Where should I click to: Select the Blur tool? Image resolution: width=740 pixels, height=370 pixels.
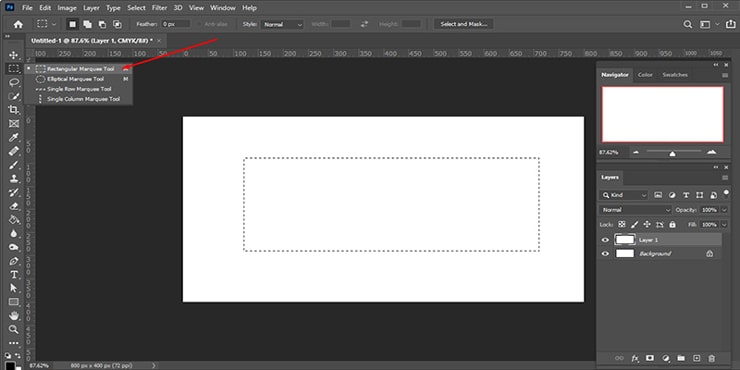click(x=14, y=233)
